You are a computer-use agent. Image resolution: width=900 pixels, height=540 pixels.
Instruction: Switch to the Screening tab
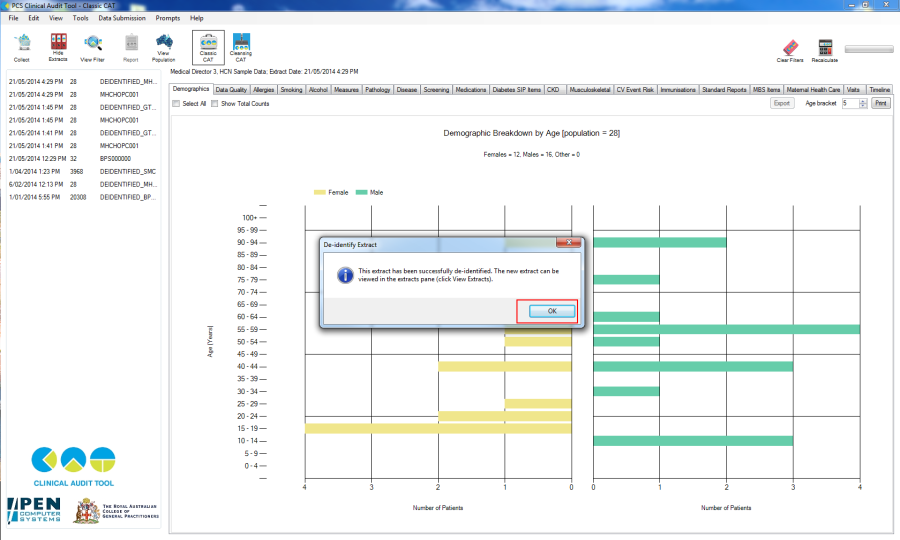[436, 90]
